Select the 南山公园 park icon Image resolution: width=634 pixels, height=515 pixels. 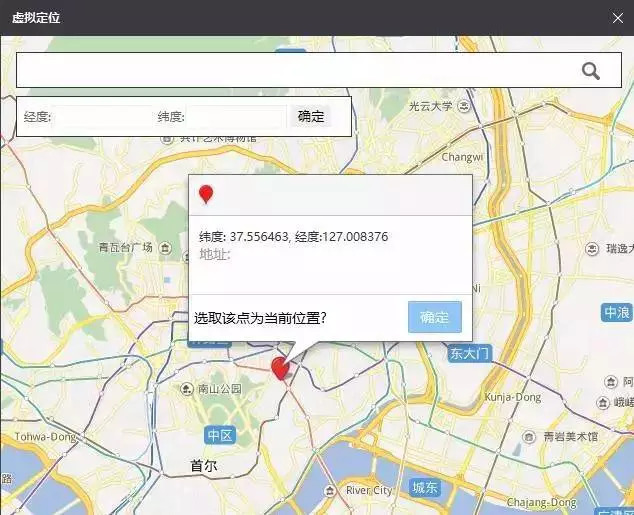[x=186, y=389]
